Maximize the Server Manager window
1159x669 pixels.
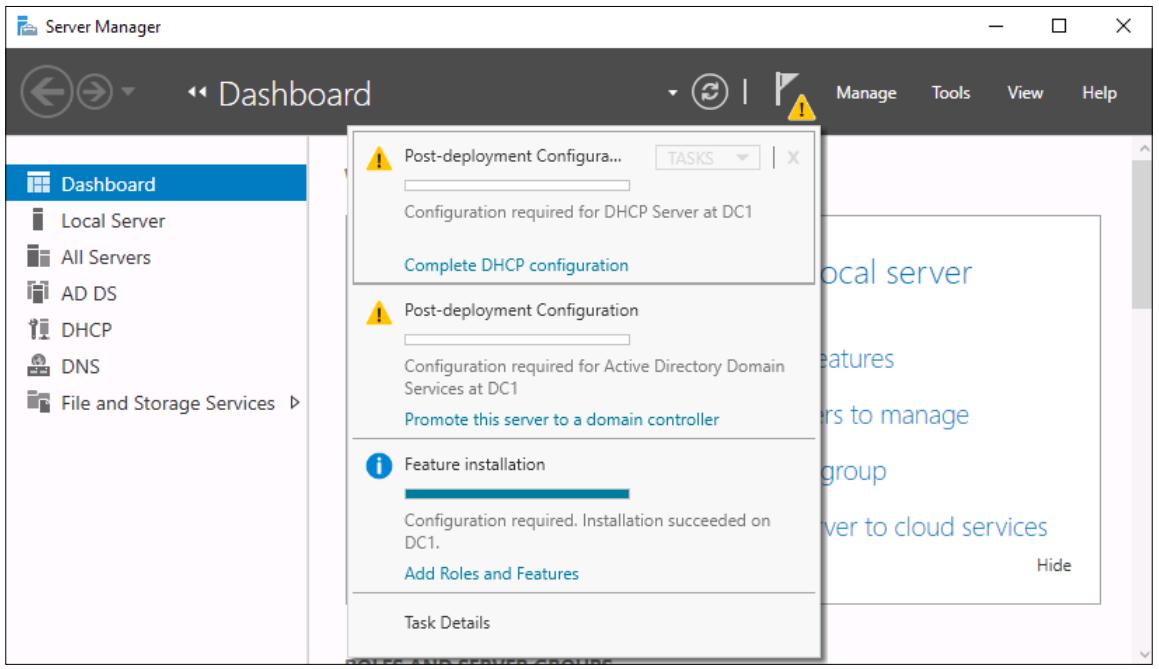(x=1059, y=27)
